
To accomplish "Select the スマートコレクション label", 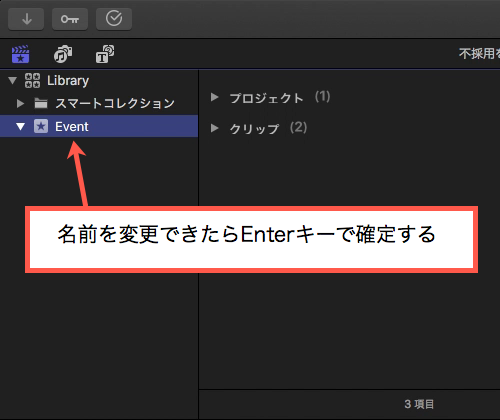I will coord(115,103).
